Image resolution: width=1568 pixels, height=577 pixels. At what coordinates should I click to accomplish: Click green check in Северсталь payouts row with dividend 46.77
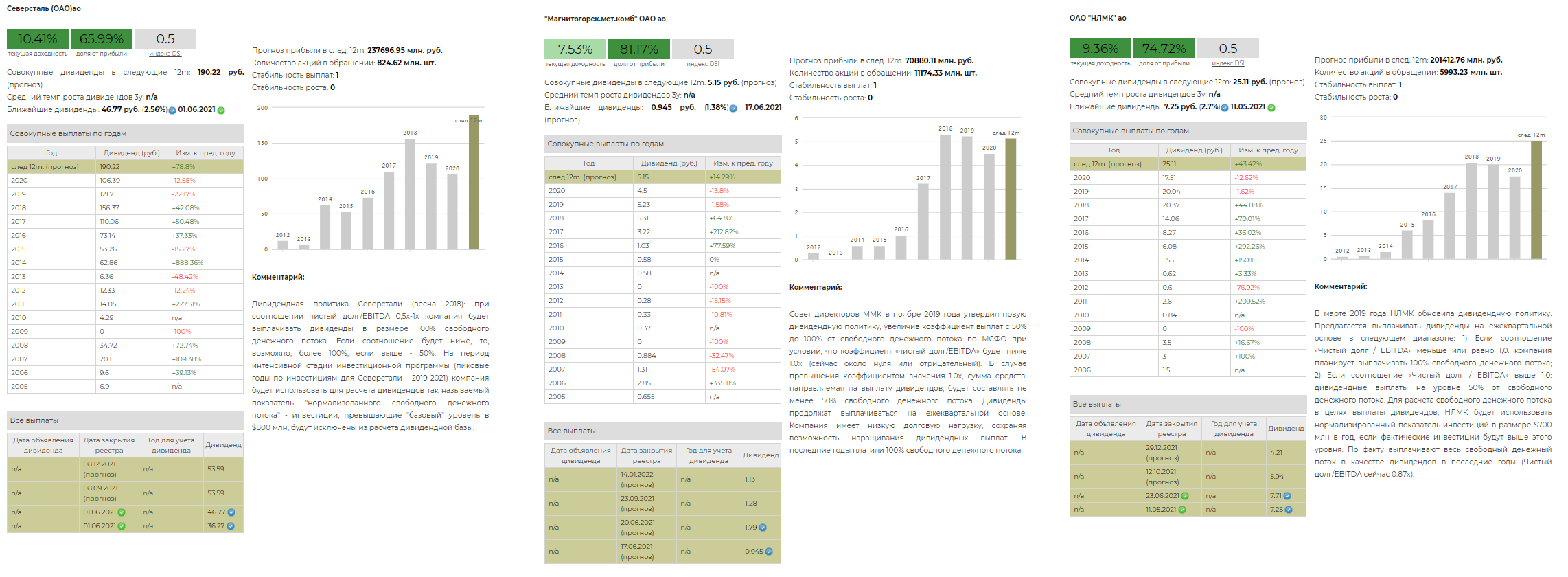pos(122,512)
